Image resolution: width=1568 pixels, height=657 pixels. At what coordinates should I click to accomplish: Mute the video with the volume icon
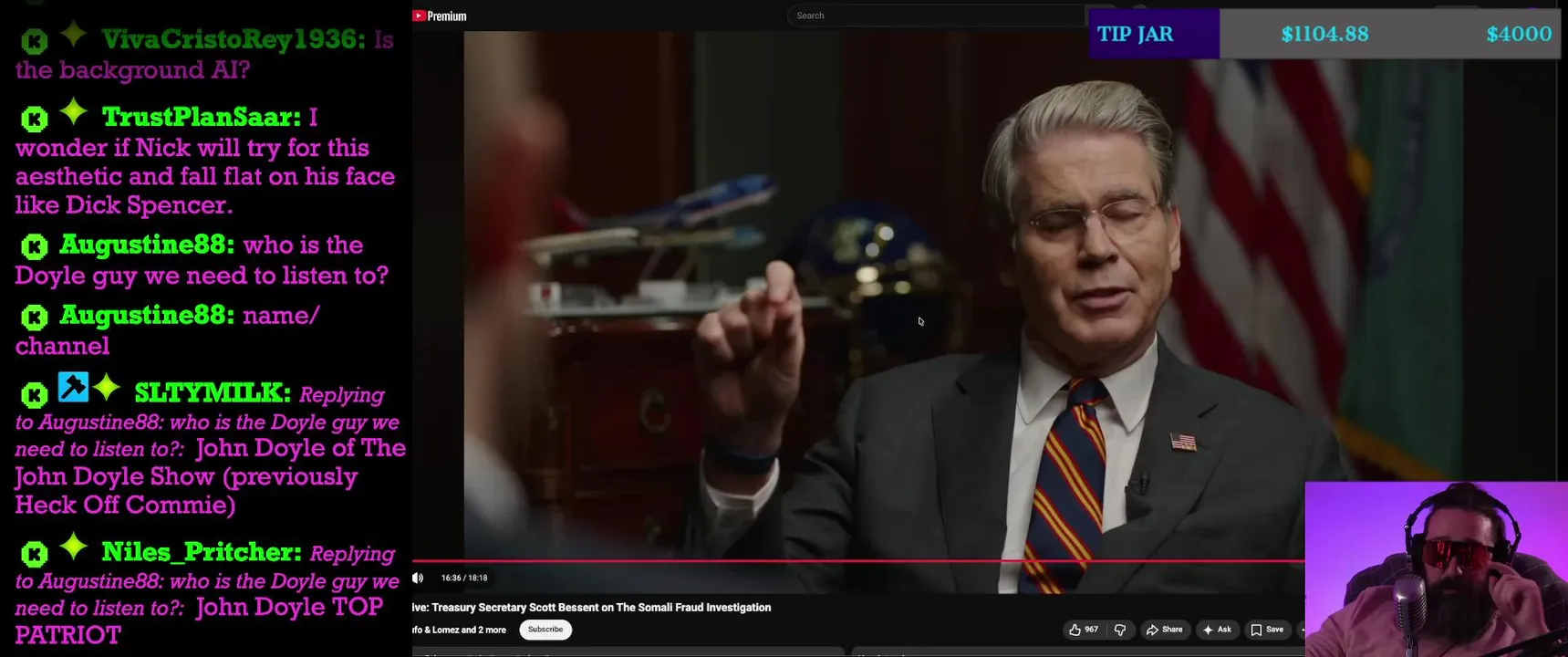pyautogui.click(x=418, y=578)
